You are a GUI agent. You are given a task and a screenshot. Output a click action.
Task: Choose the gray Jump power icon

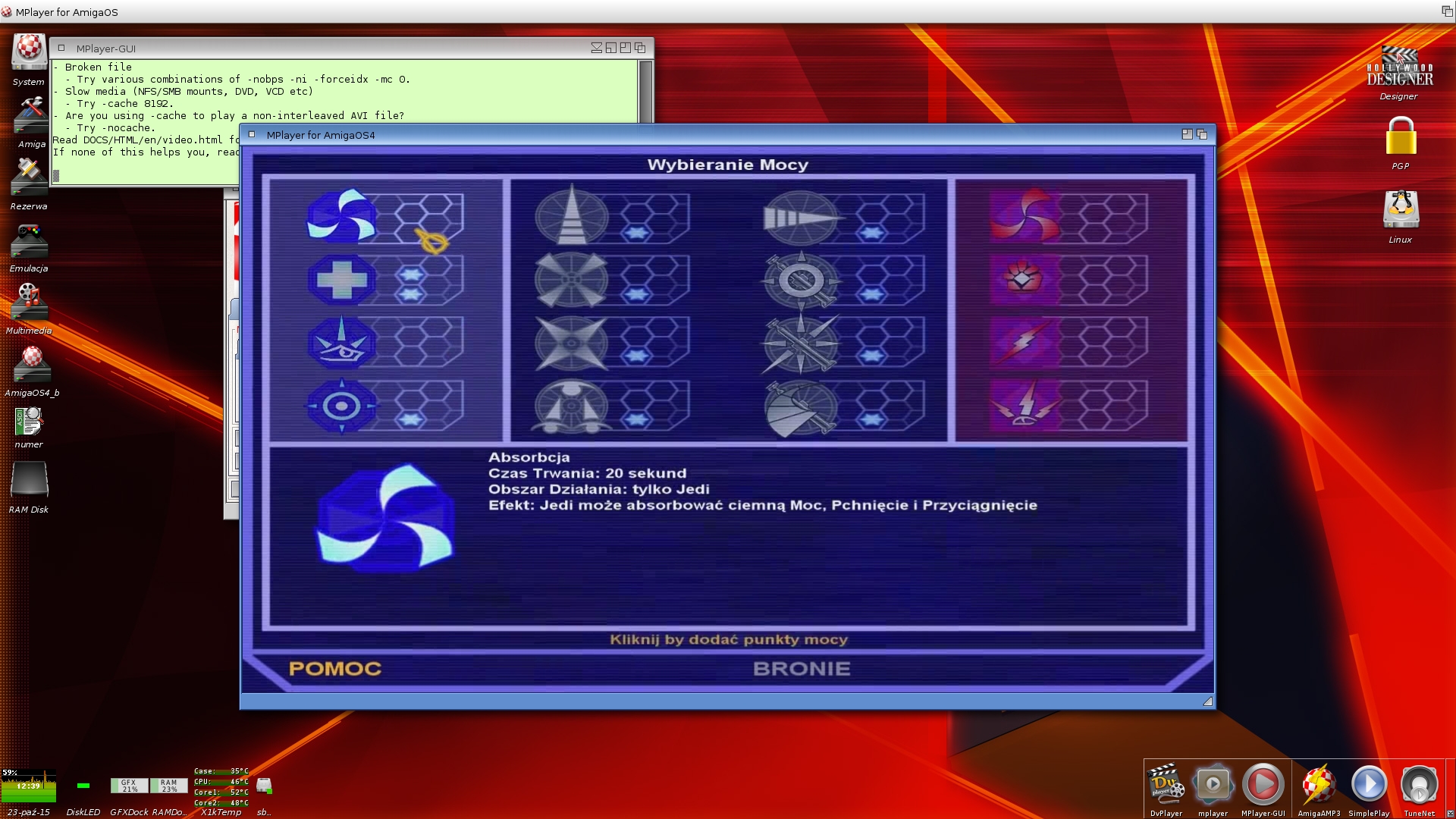coord(571,216)
